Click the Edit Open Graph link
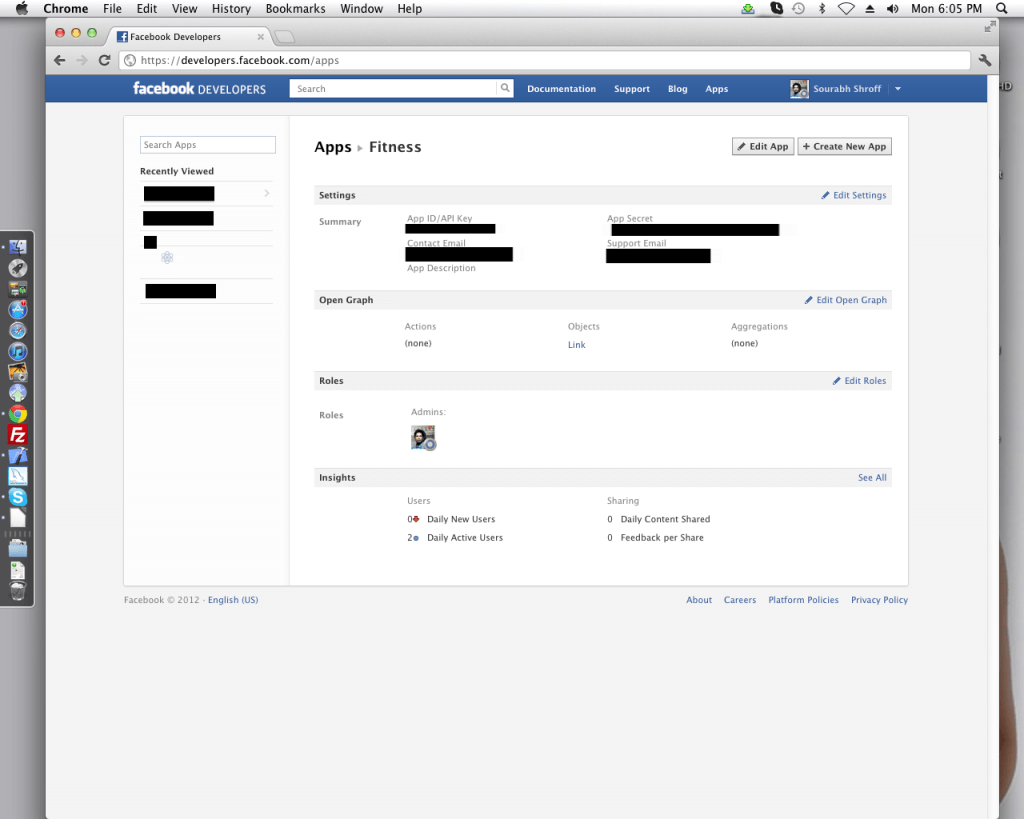Image resolution: width=1024 pixels, height=819 pixels. point(846,300)
